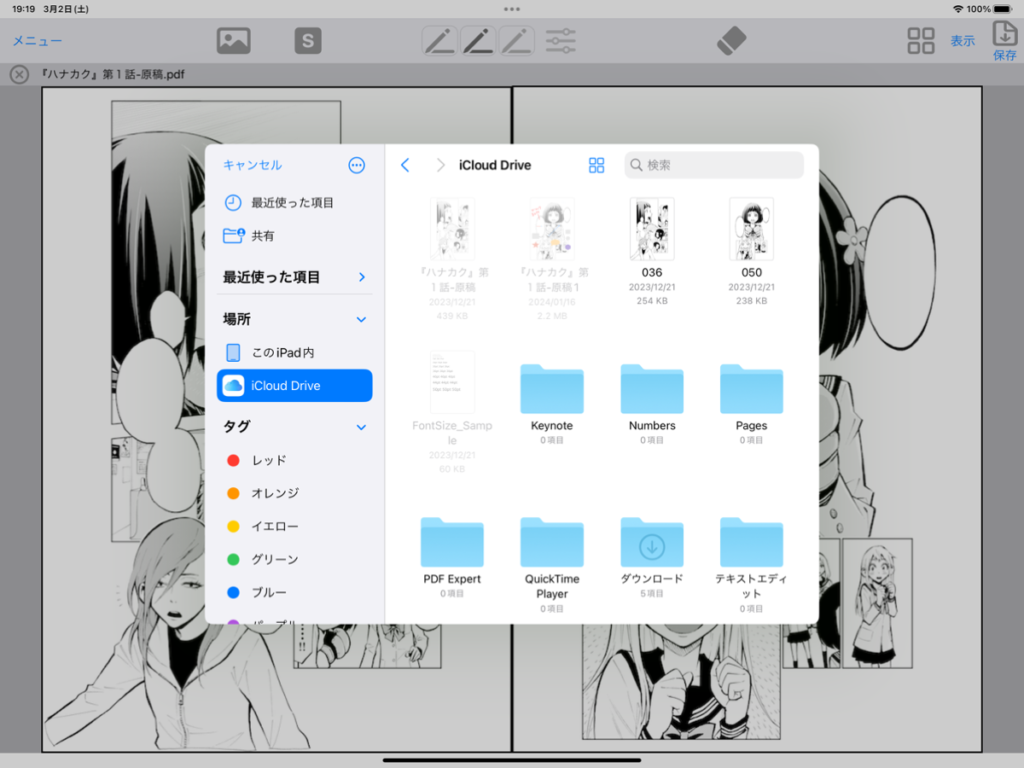The image size is (1024, 768).
Task: Select the レッド red tag
Action: (x=295, y=460)
